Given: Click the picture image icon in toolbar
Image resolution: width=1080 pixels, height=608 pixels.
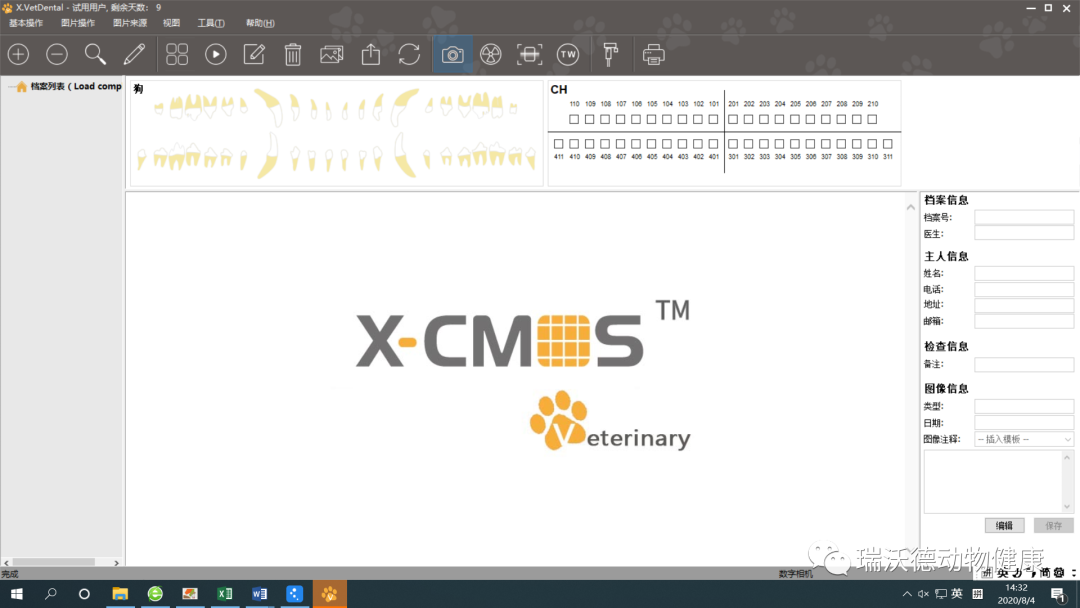Looking at the screenshot, I should coord(331,54).
